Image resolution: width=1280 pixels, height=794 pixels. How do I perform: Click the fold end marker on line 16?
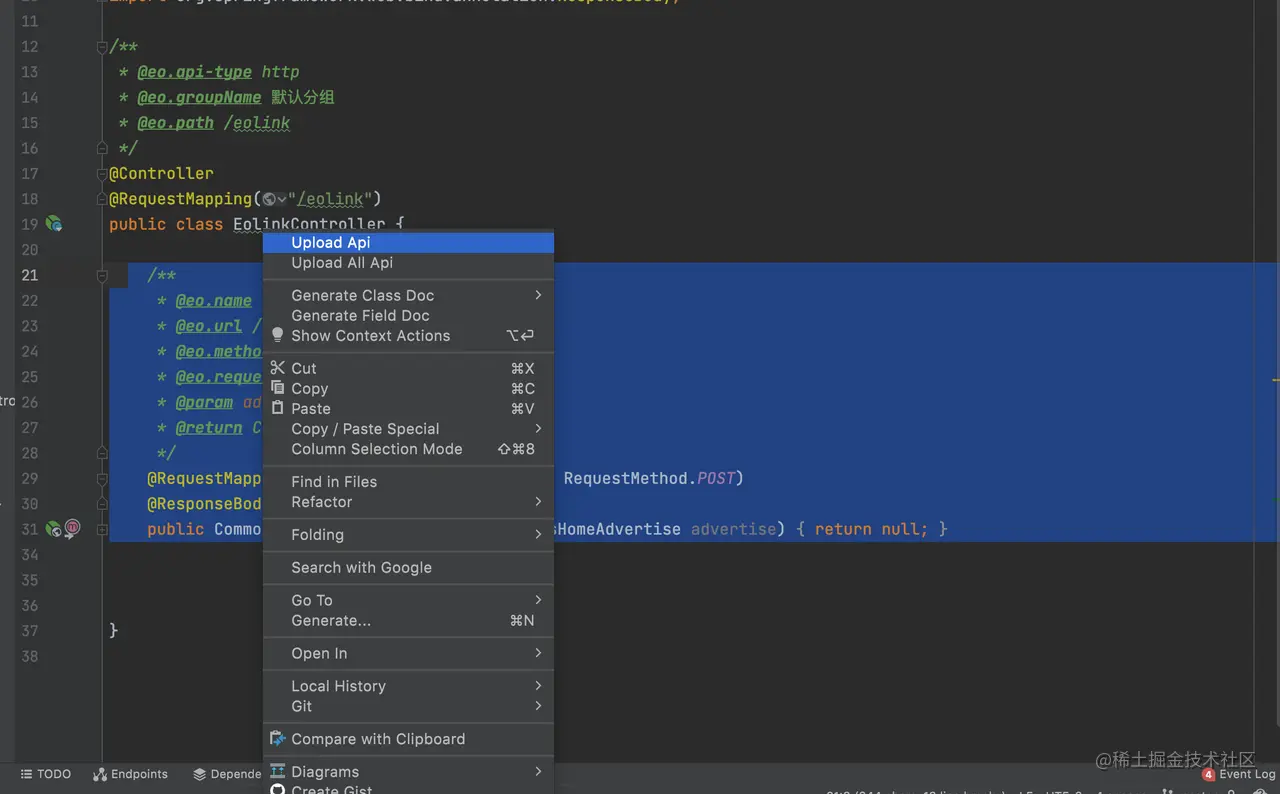coord(102,148)
